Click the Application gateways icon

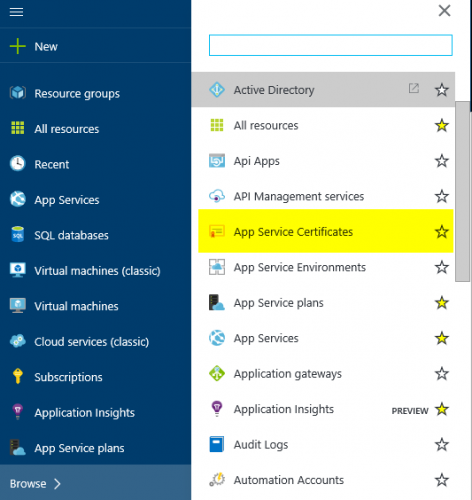(217, 373)
